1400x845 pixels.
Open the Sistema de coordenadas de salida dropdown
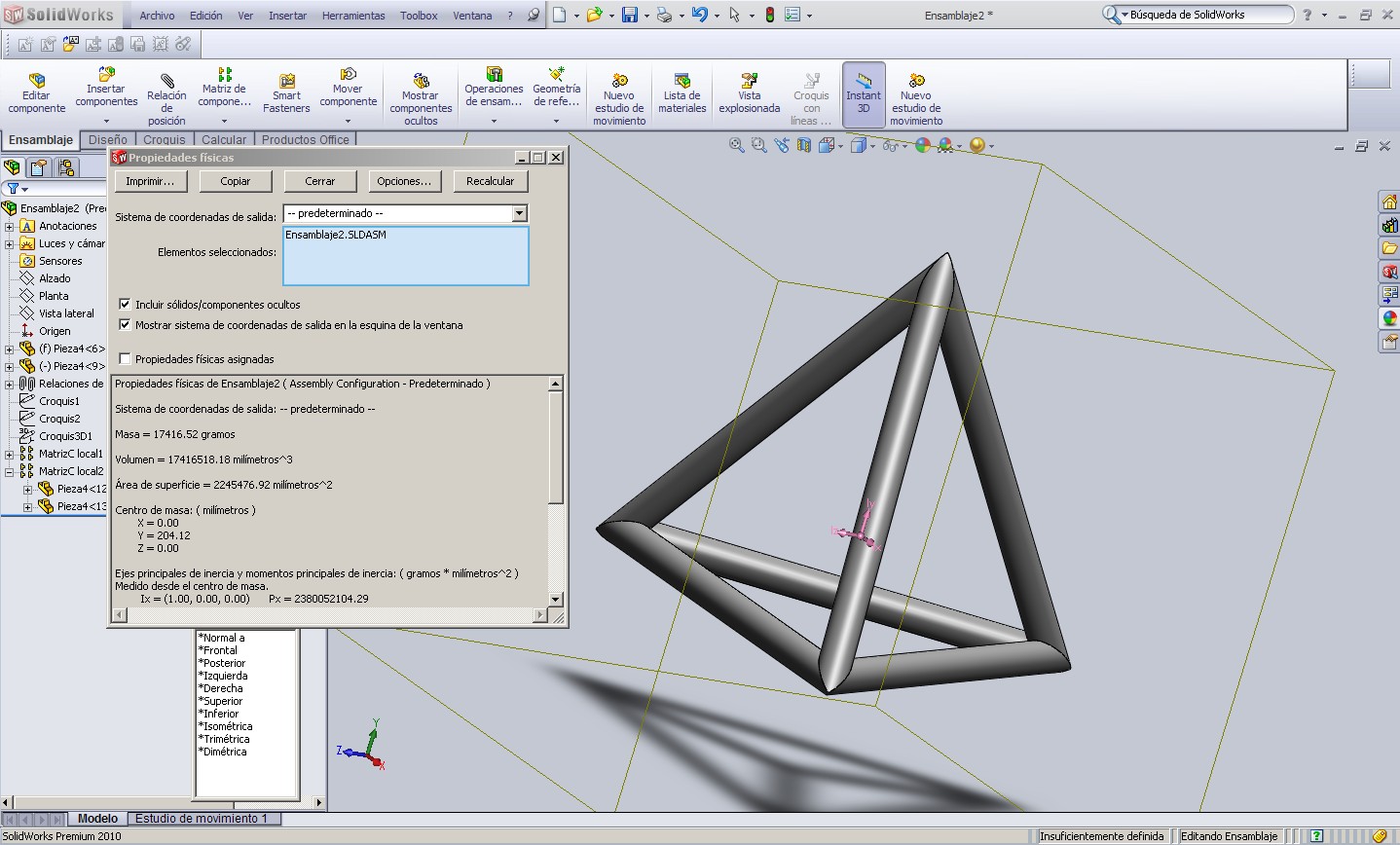point(519,213)
